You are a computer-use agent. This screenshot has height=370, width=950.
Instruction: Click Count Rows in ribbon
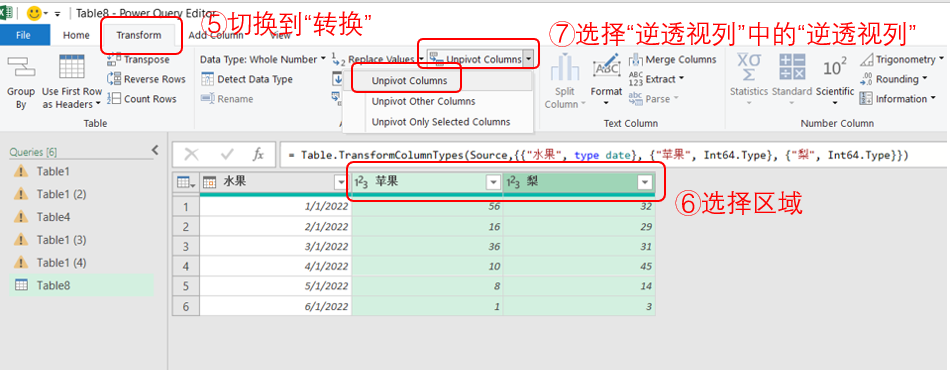[x=142, y=99]
